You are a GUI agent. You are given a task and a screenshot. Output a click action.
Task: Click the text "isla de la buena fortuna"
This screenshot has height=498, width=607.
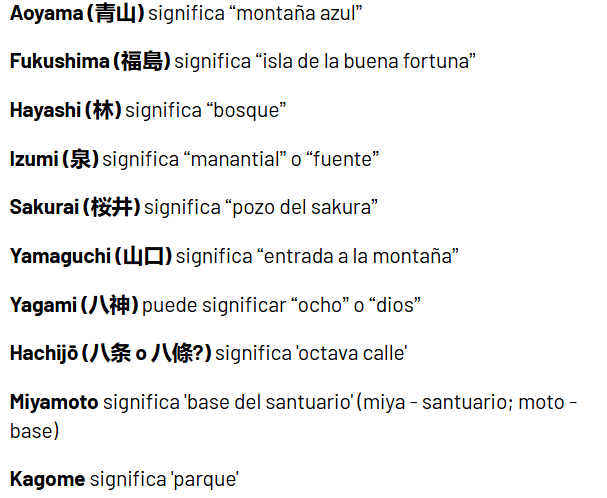[x=366, y=62]
